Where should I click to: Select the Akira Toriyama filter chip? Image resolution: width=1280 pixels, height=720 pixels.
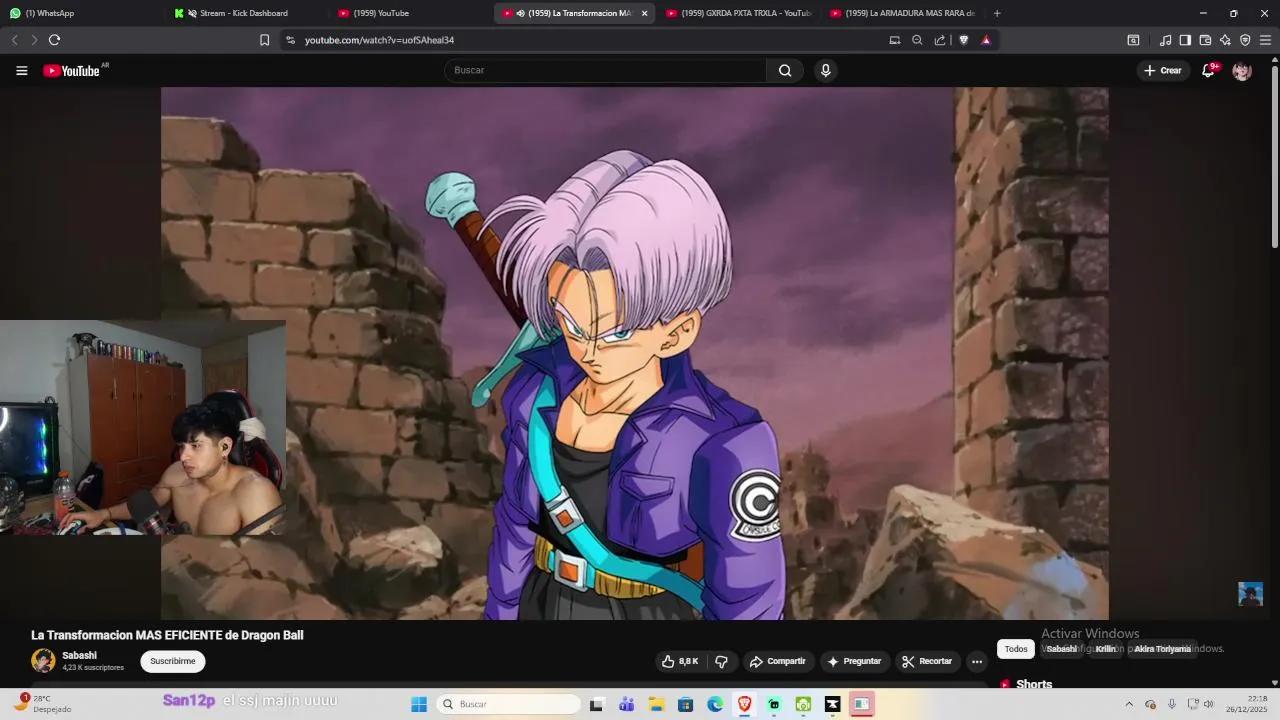tap(1162, 649)
